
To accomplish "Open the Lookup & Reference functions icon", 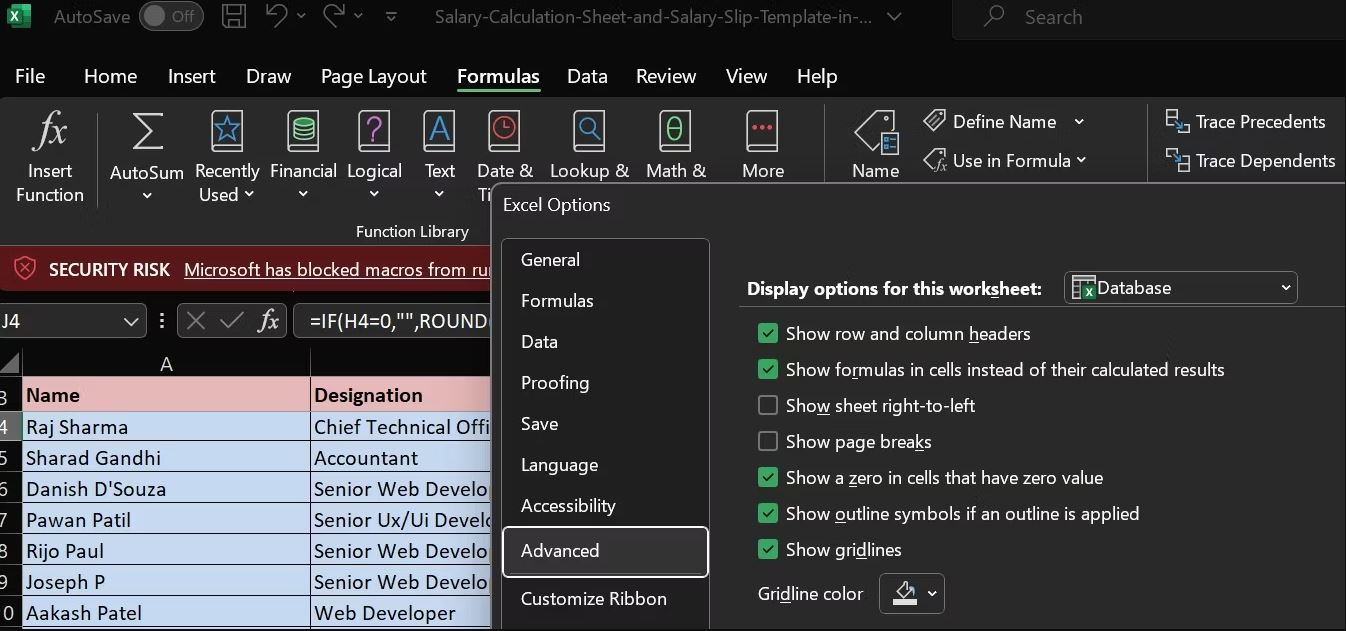I will [589, 132].
